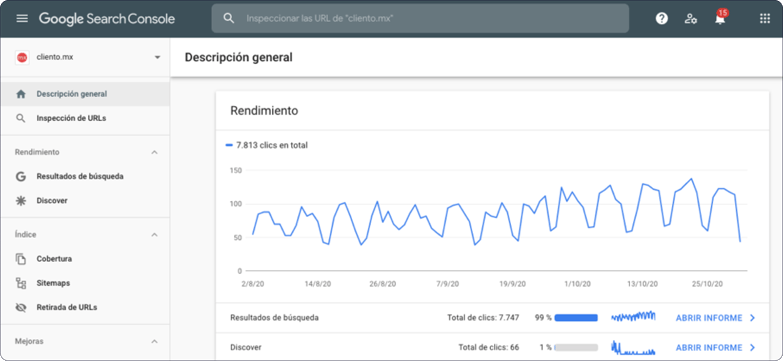Open the cliento.mx property dropdown

click(x=157, y=57)
